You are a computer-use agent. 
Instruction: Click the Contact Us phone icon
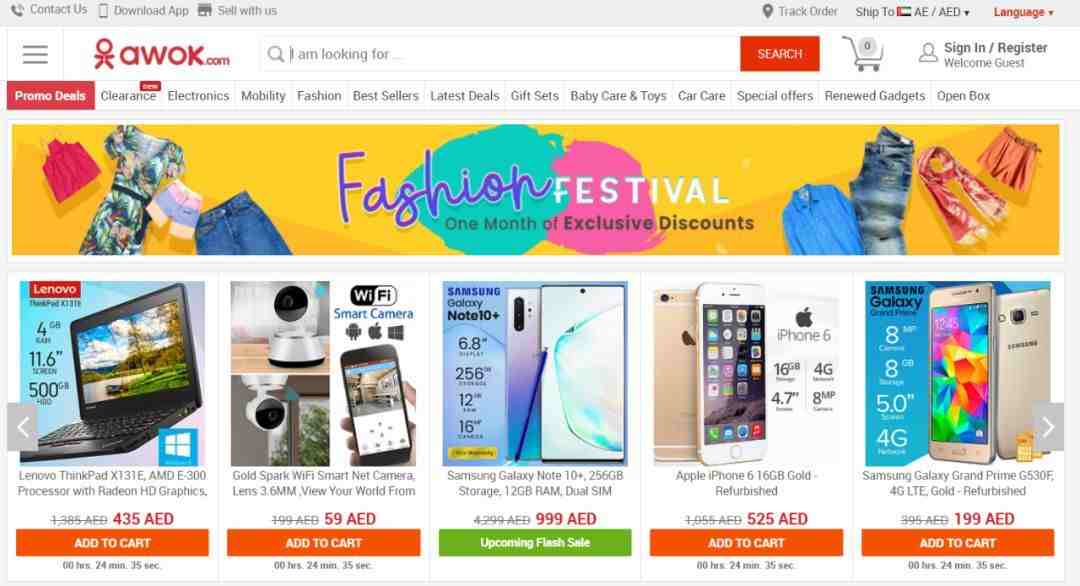(17, 10)
